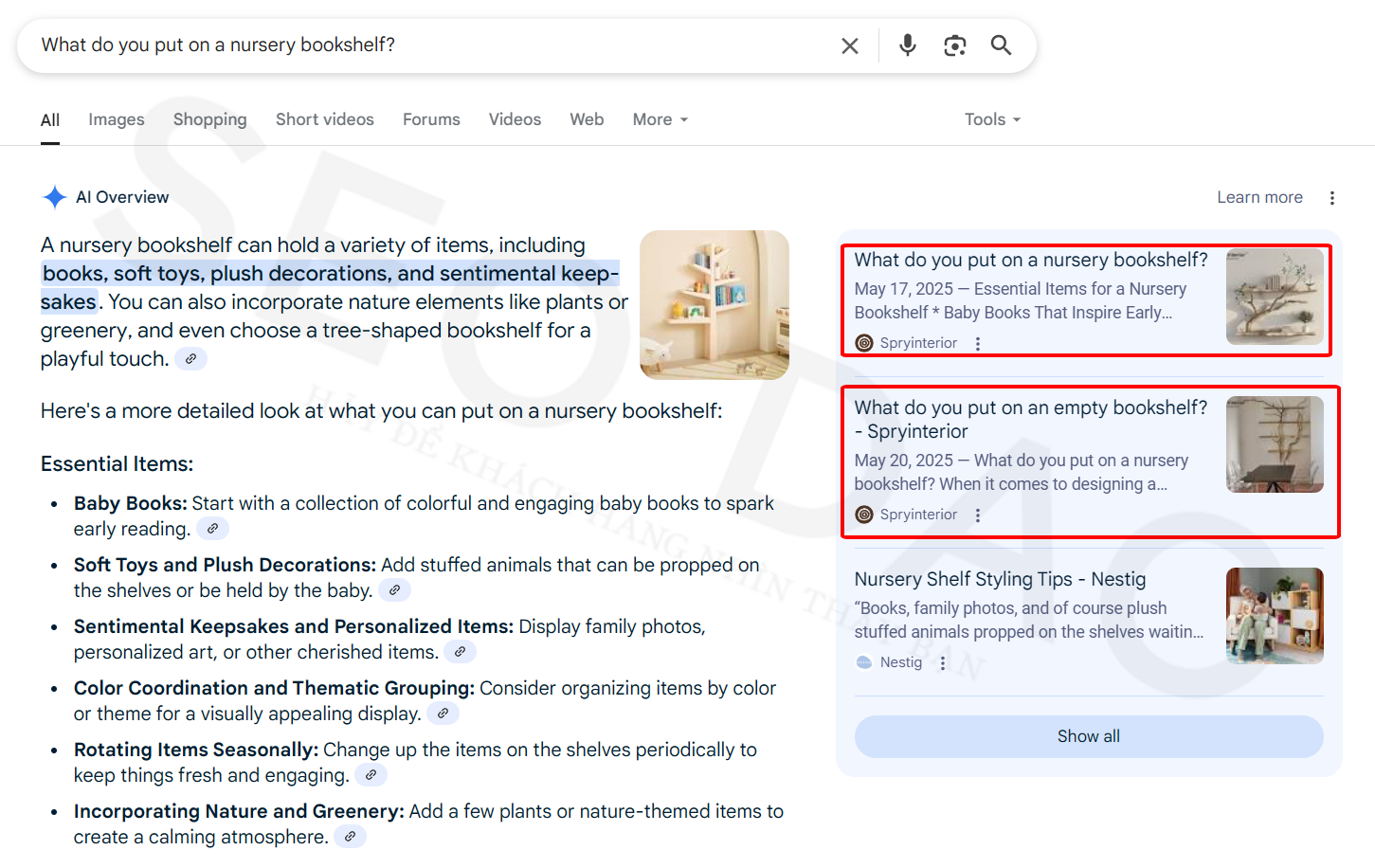
Task: Click the Learn more link
Action: point(1259,197)
